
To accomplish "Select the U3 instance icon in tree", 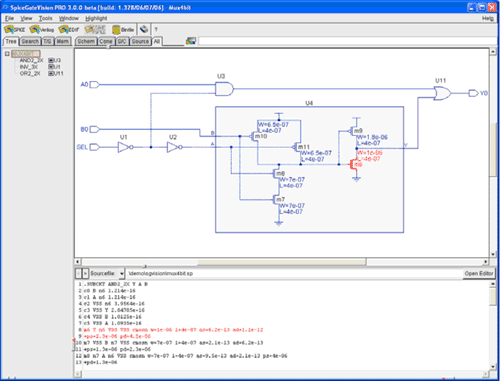I will click(x=51, y=60).
